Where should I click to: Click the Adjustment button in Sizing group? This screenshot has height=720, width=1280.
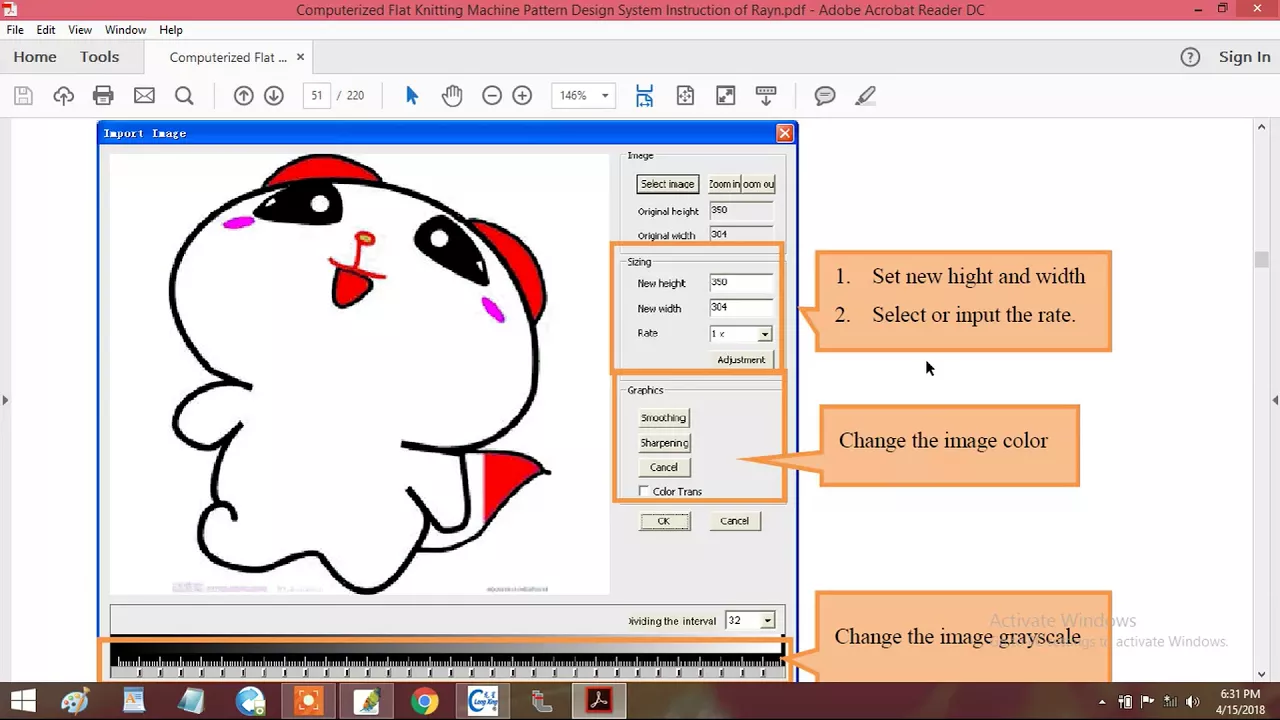741,360
